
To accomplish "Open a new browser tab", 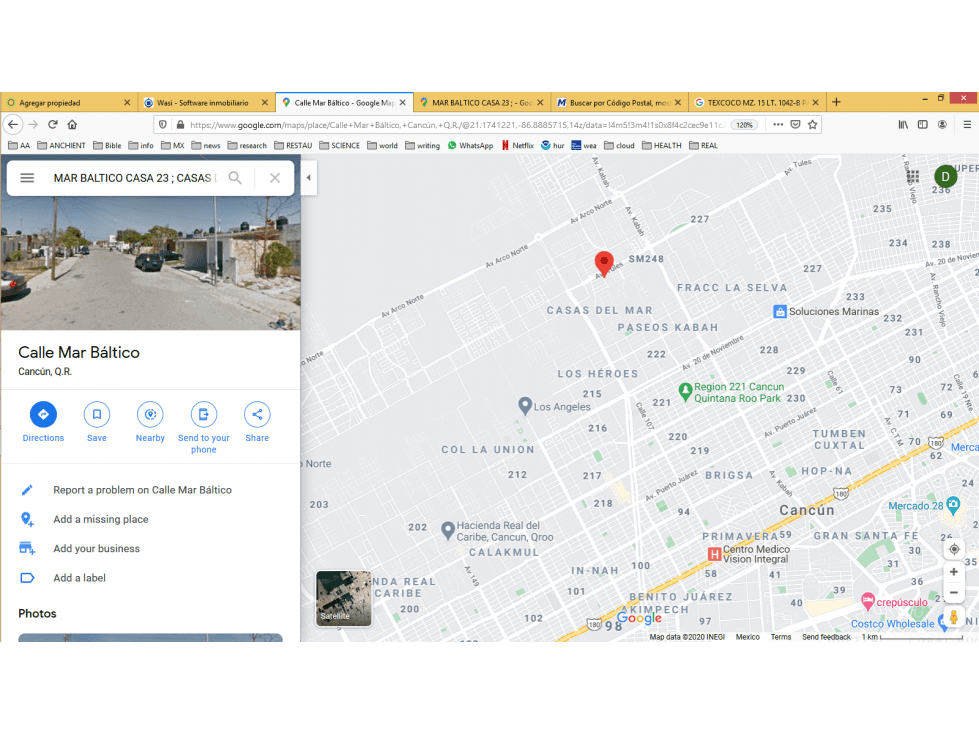I will 837,102.
